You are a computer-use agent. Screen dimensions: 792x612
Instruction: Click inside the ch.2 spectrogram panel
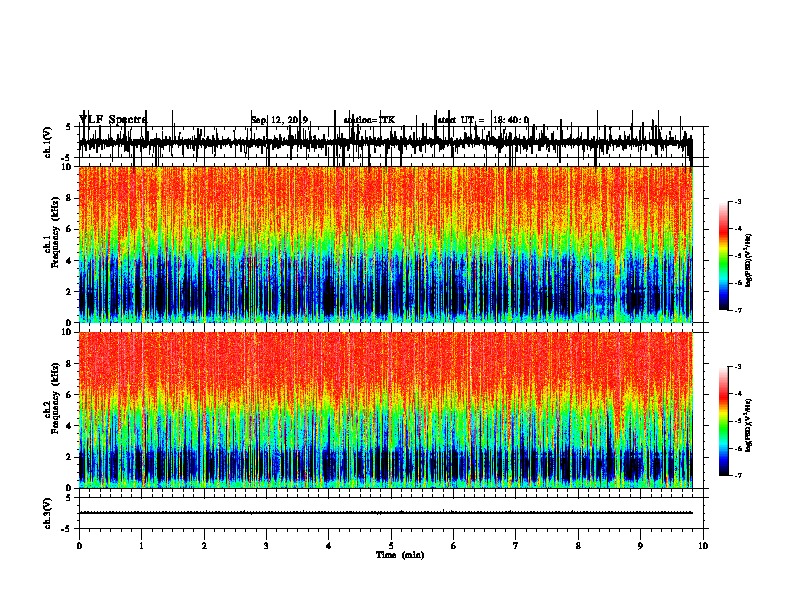point(386,410)
